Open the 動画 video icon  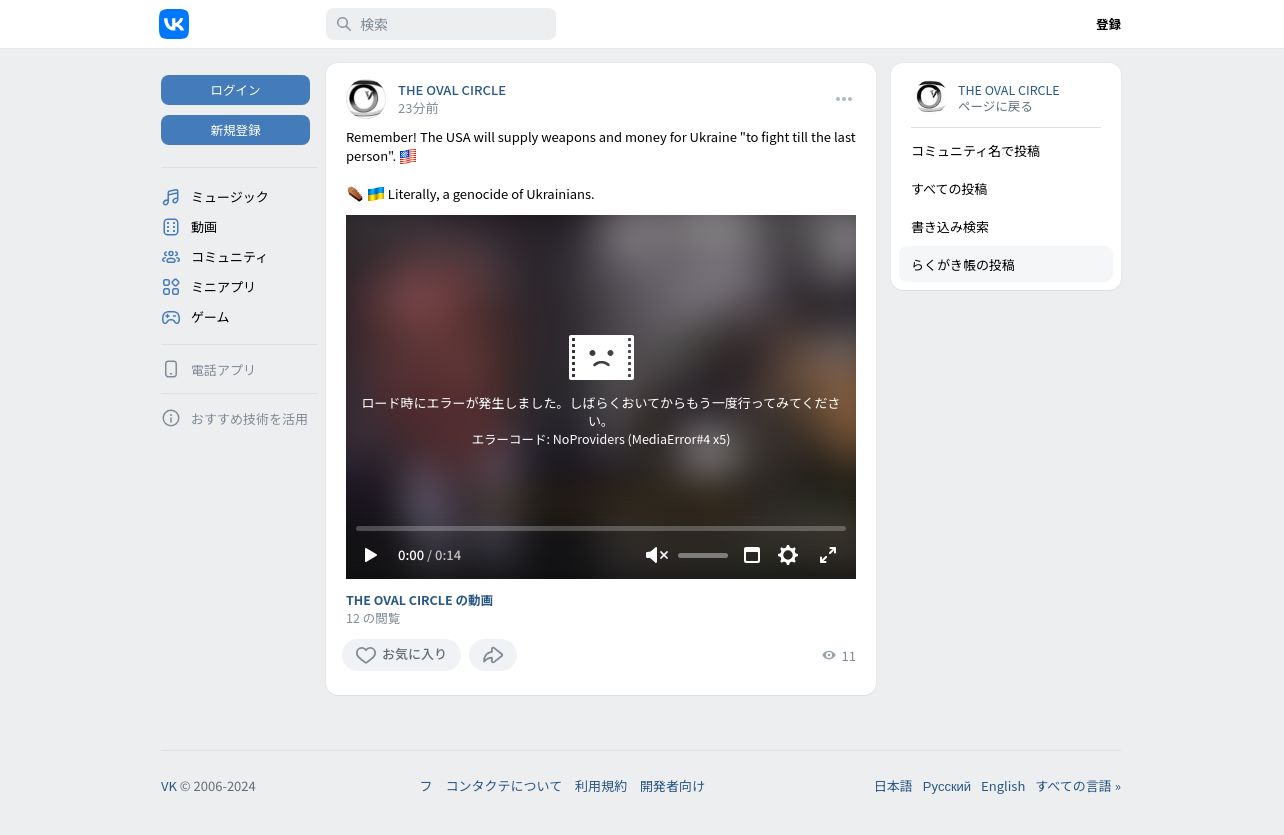(x=171, y=227)
